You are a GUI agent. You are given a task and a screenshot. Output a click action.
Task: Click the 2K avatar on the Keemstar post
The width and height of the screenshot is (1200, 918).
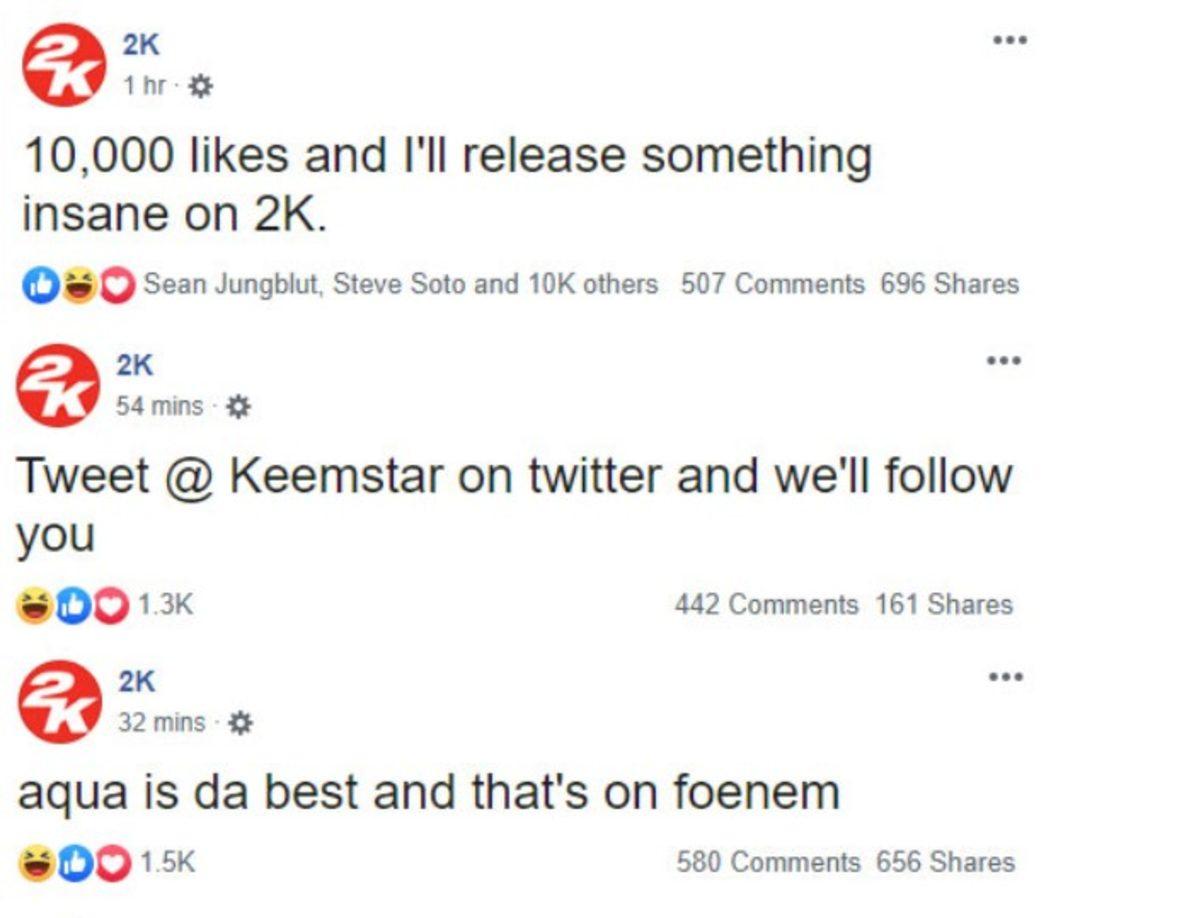58,385
